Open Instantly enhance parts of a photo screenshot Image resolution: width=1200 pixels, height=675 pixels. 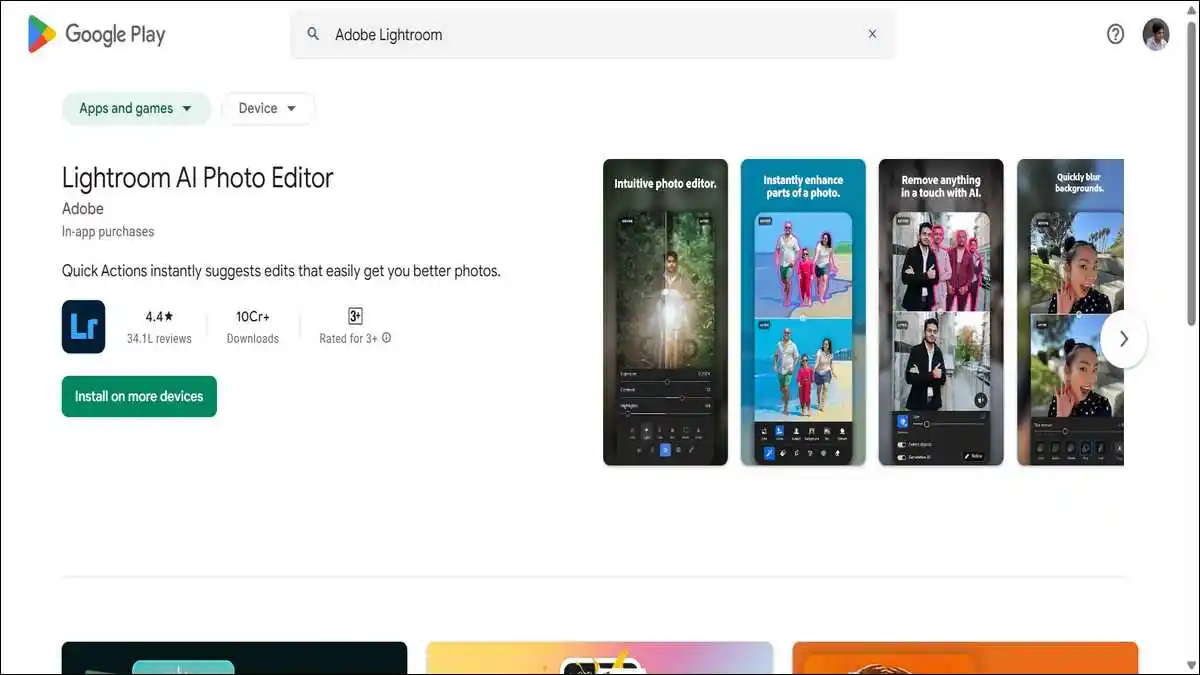pos(803,312)
